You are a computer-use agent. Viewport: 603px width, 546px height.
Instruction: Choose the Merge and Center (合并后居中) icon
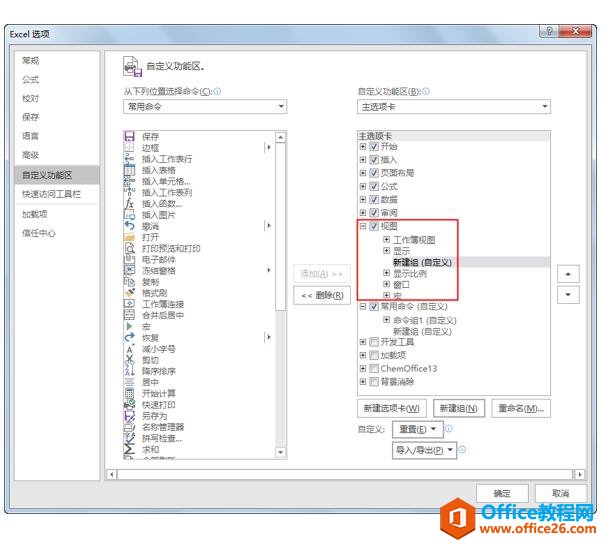[x=129, y=315]
